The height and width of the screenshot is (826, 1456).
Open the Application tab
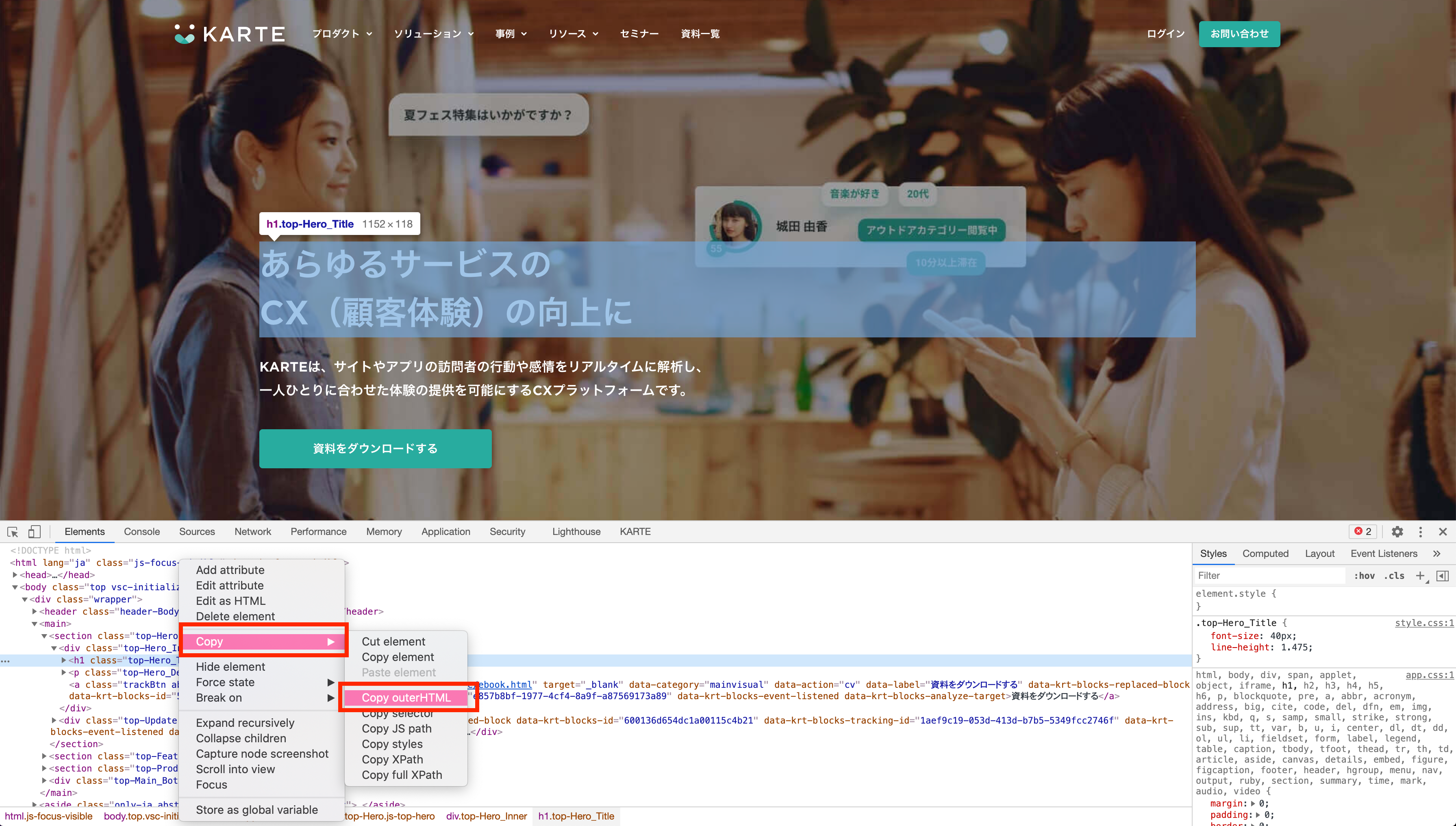click(446, 532)
